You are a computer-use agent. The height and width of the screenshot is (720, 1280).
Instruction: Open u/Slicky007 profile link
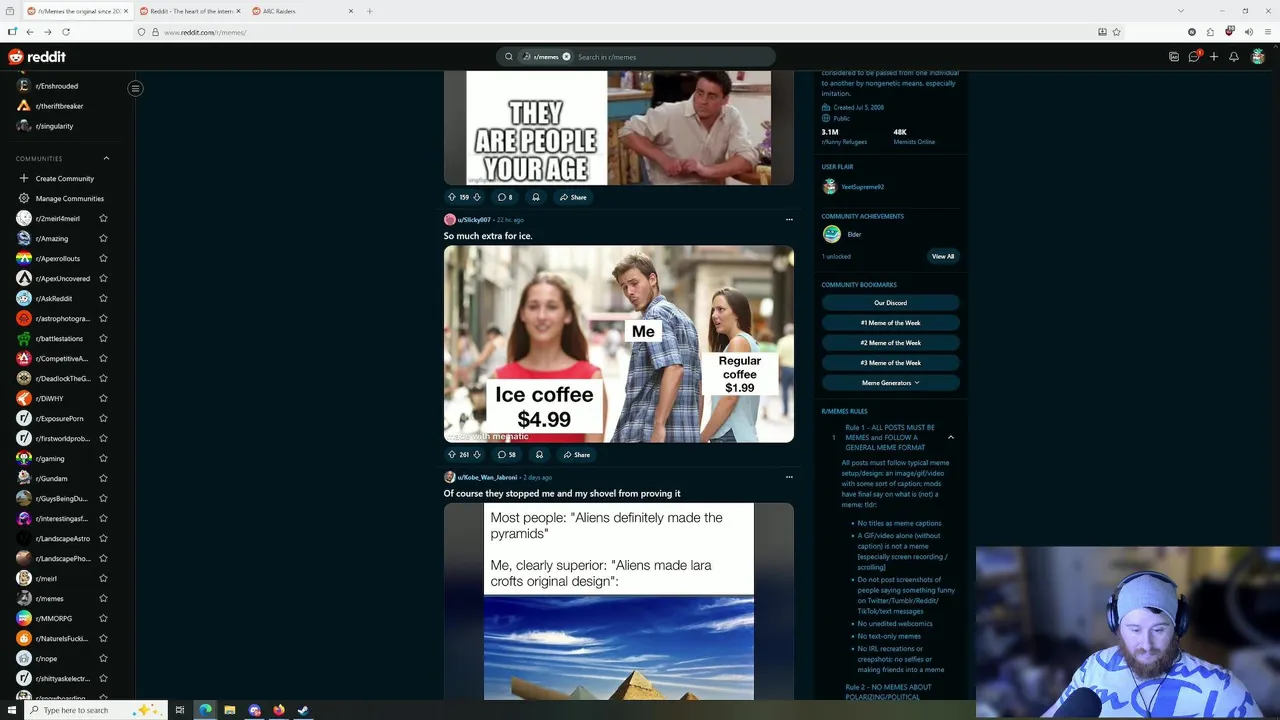tap(474, 220)
